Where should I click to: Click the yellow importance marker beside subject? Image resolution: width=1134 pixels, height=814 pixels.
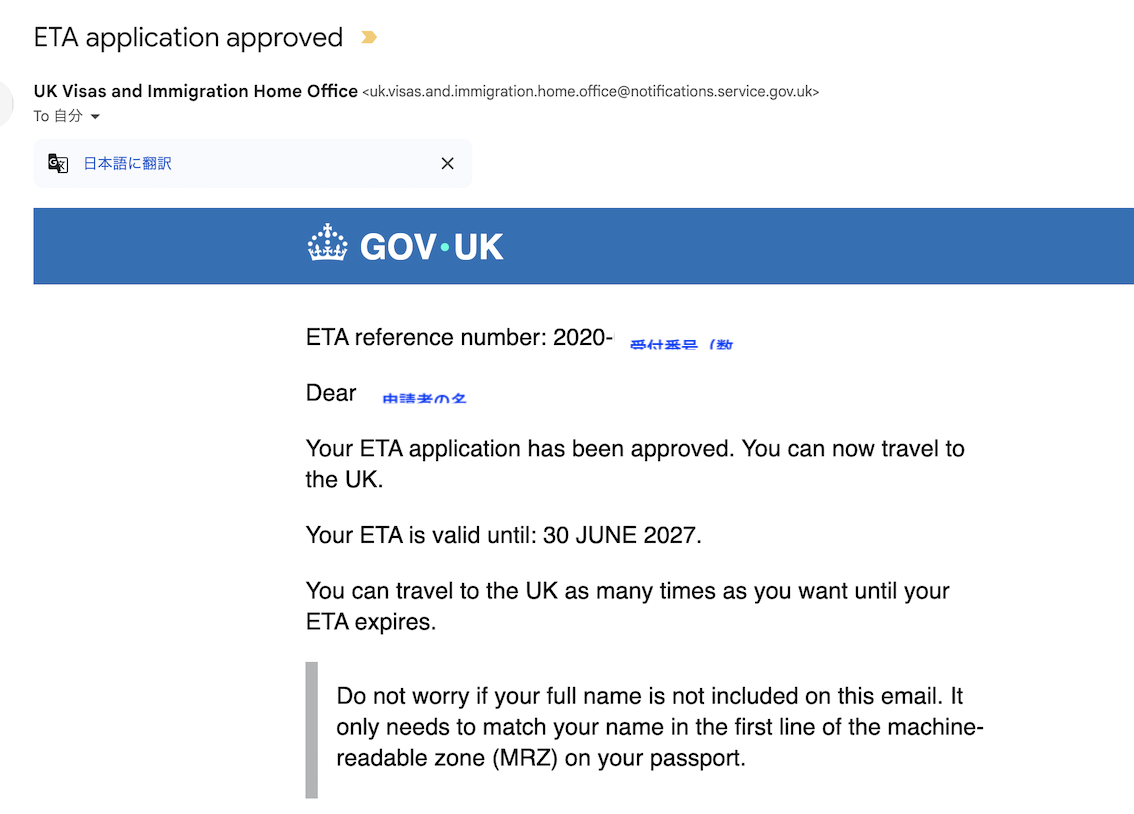369,38
